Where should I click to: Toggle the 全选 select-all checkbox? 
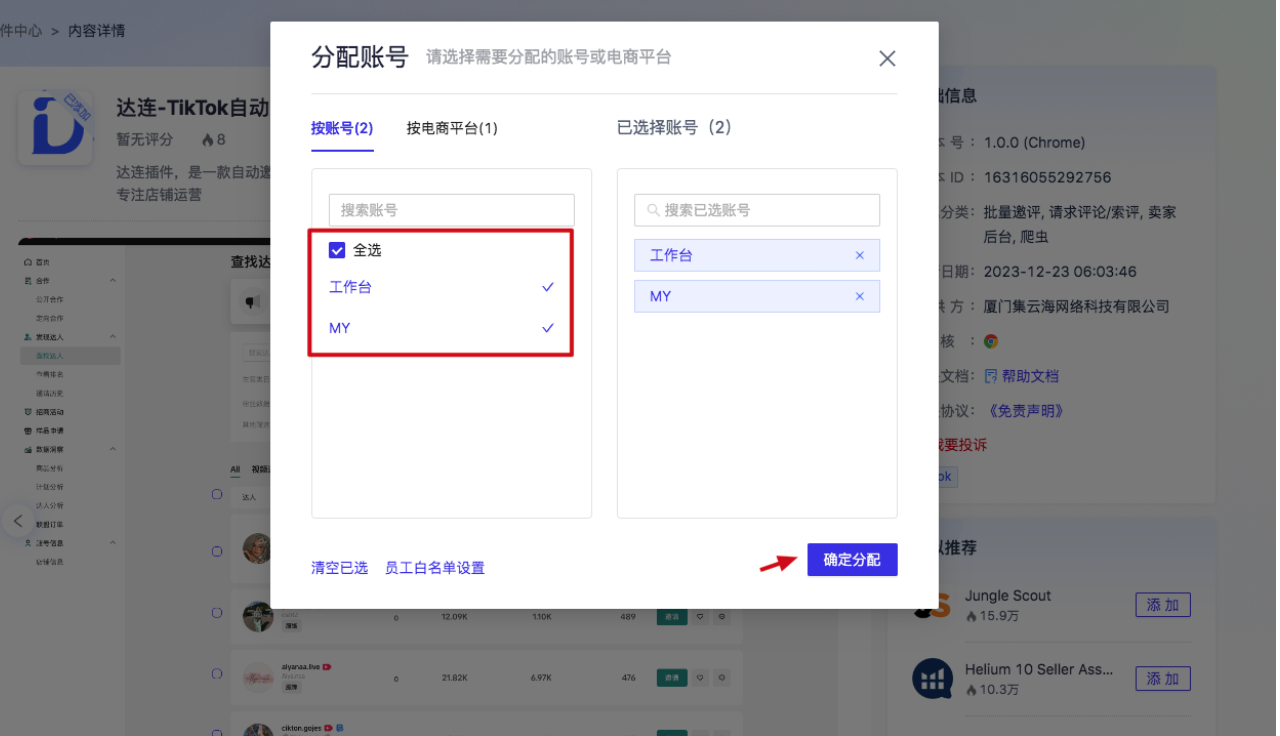tap(337, 251)
